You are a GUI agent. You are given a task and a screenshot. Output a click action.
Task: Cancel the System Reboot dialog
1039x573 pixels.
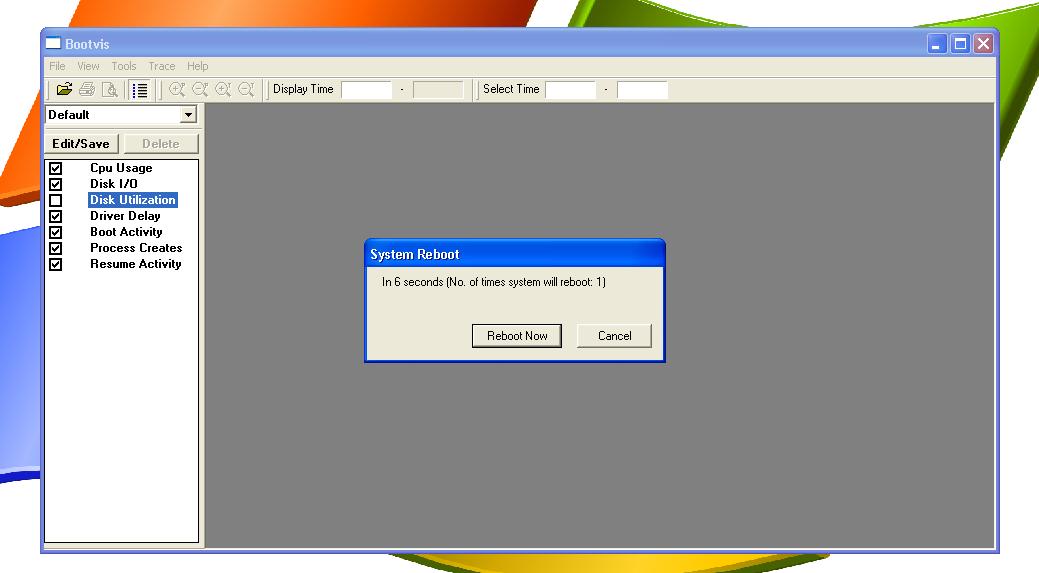pos(614,336)
